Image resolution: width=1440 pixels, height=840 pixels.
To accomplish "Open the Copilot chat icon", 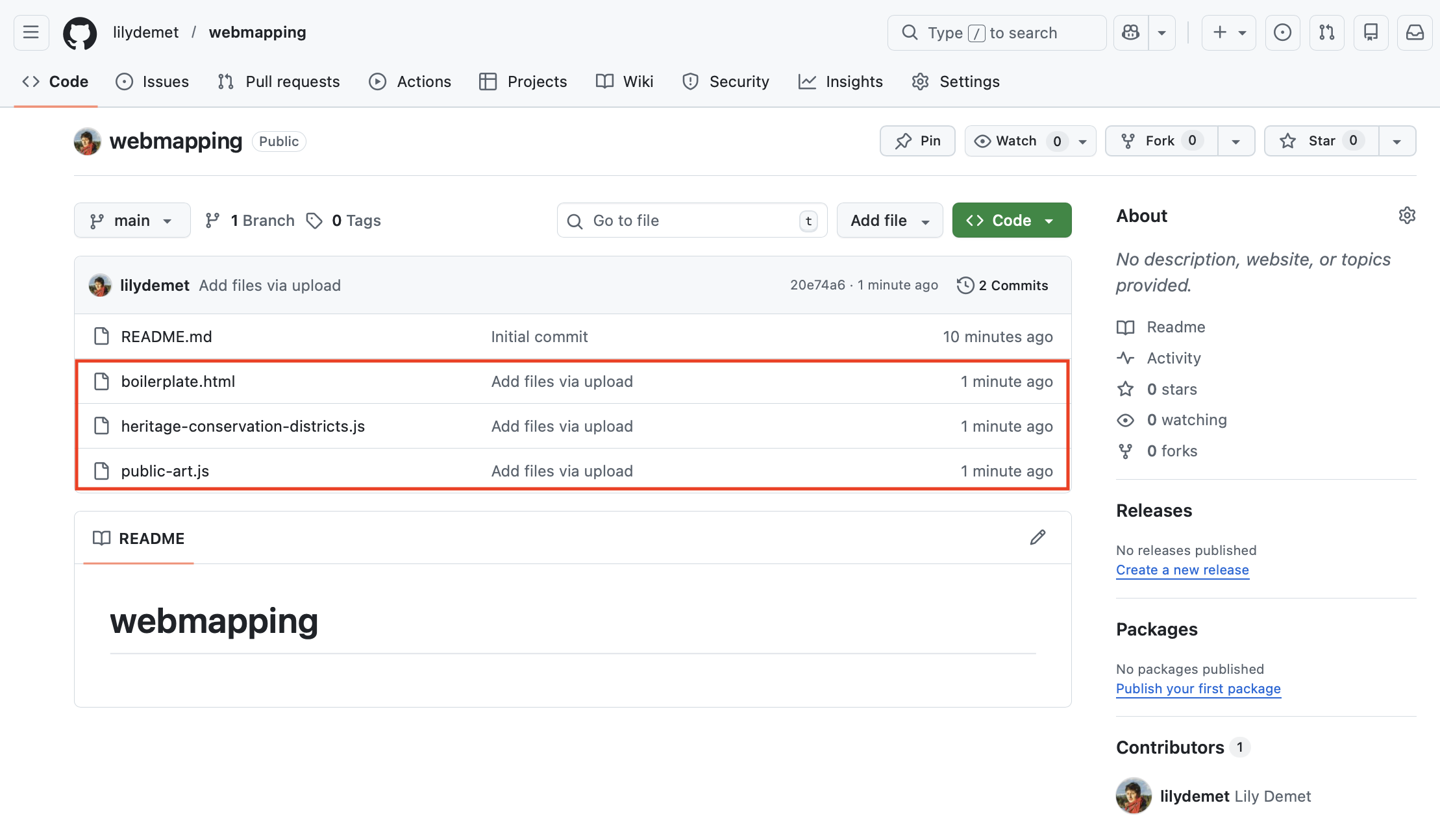I will 1130,32.
